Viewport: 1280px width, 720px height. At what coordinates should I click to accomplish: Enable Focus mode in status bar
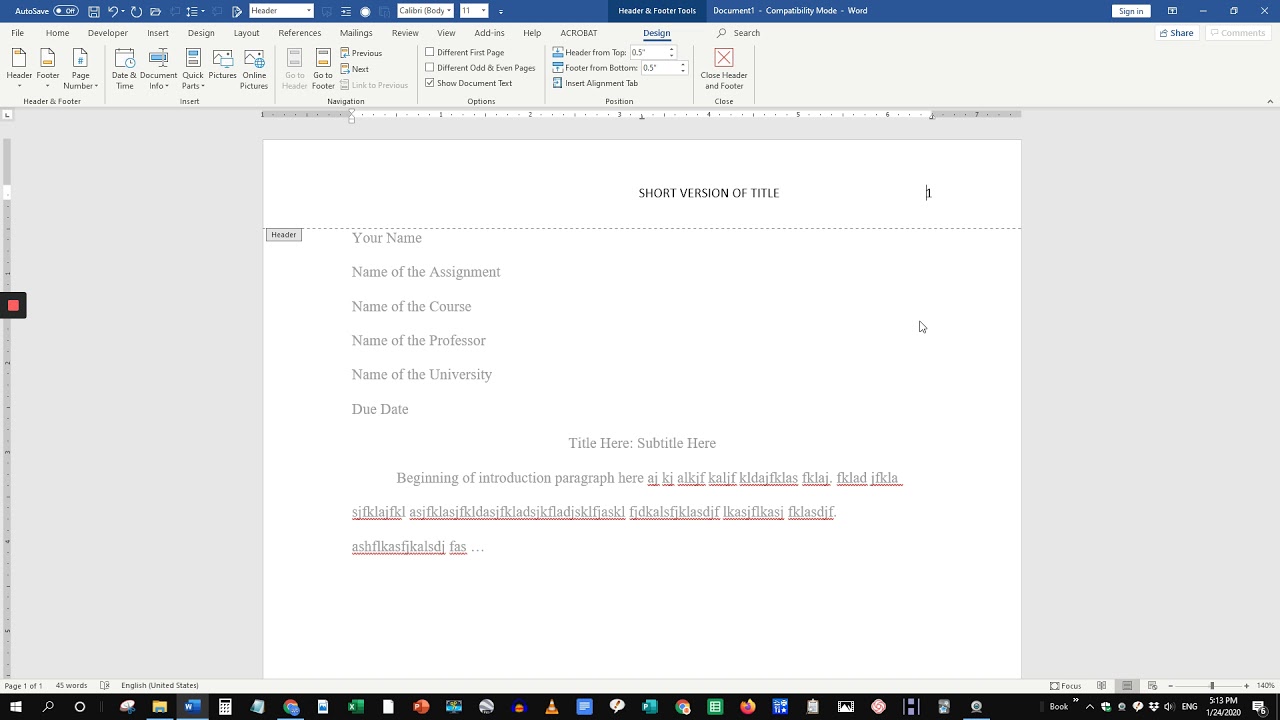tap(1066, 686)
